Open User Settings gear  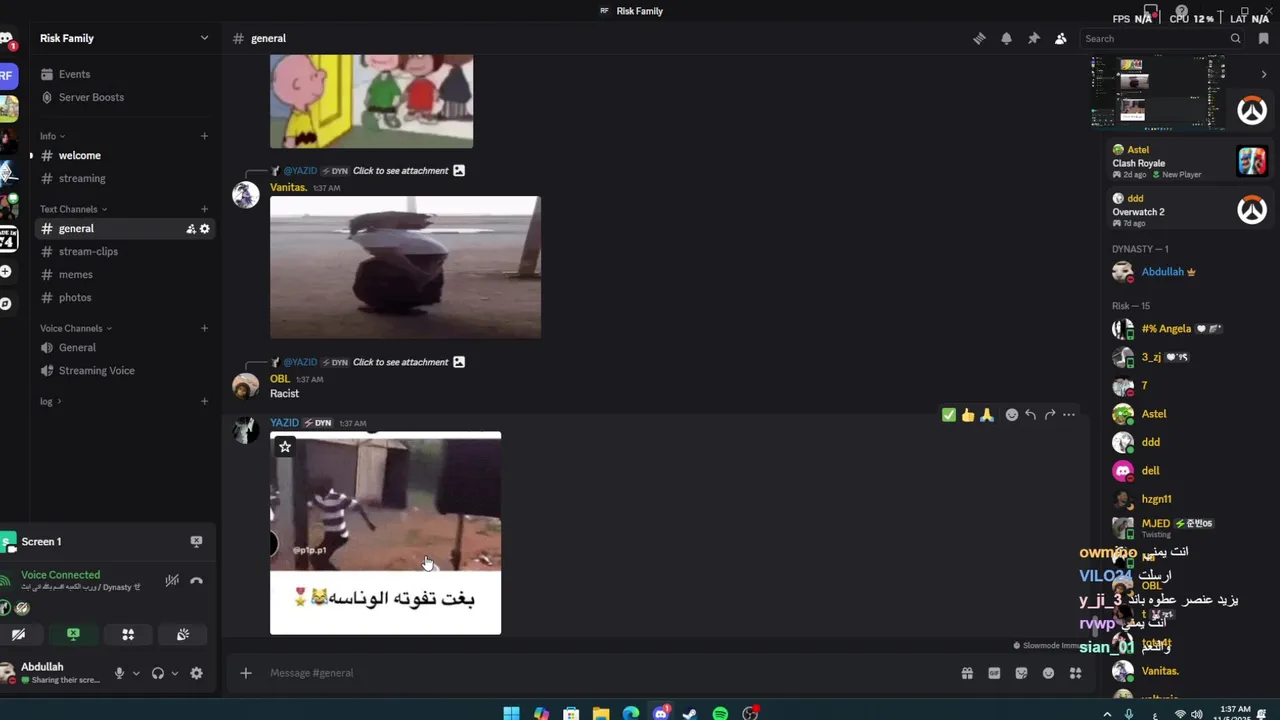pos(196,673)
